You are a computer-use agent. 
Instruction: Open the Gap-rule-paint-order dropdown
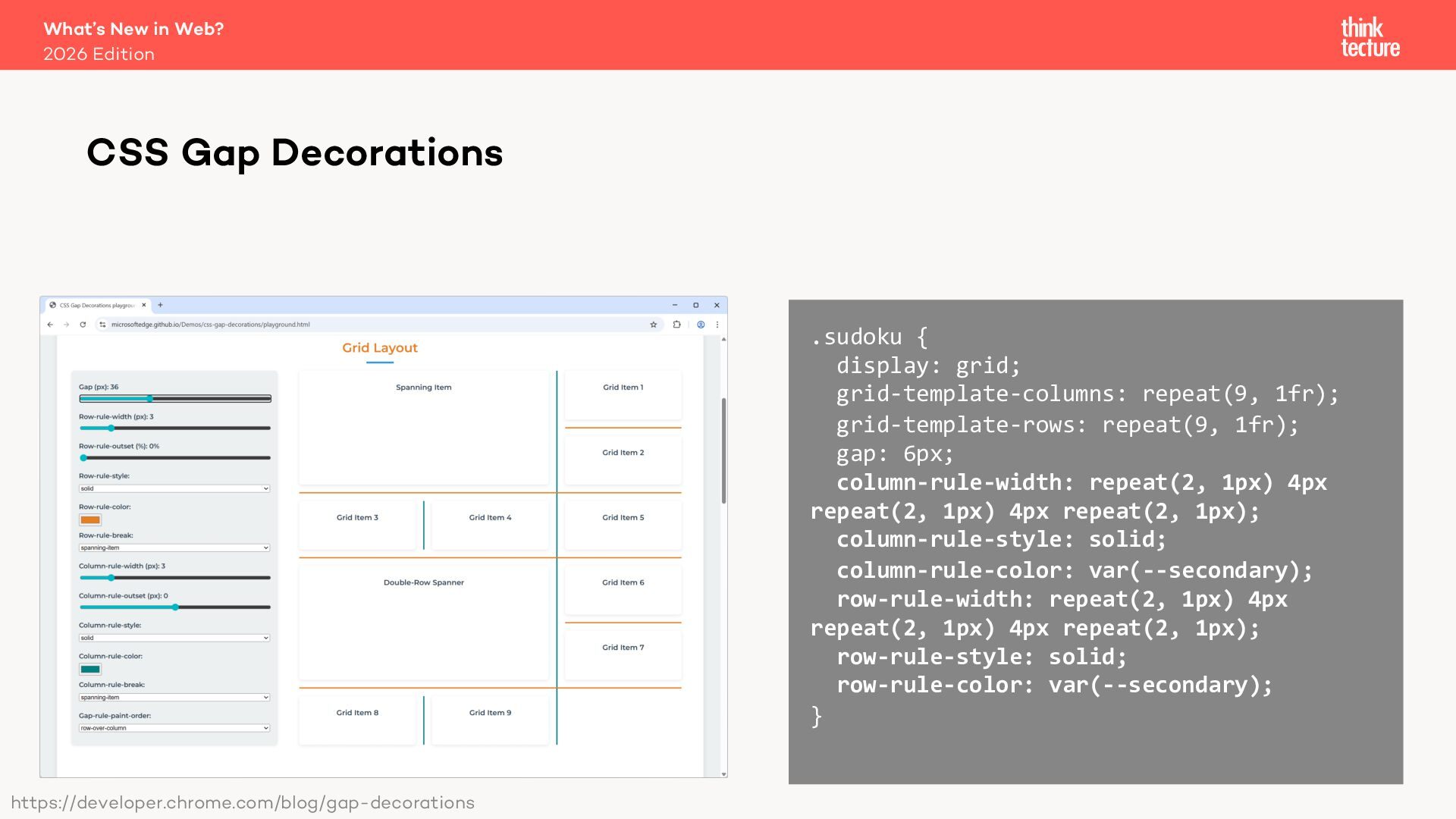click(x=174, y=728)
